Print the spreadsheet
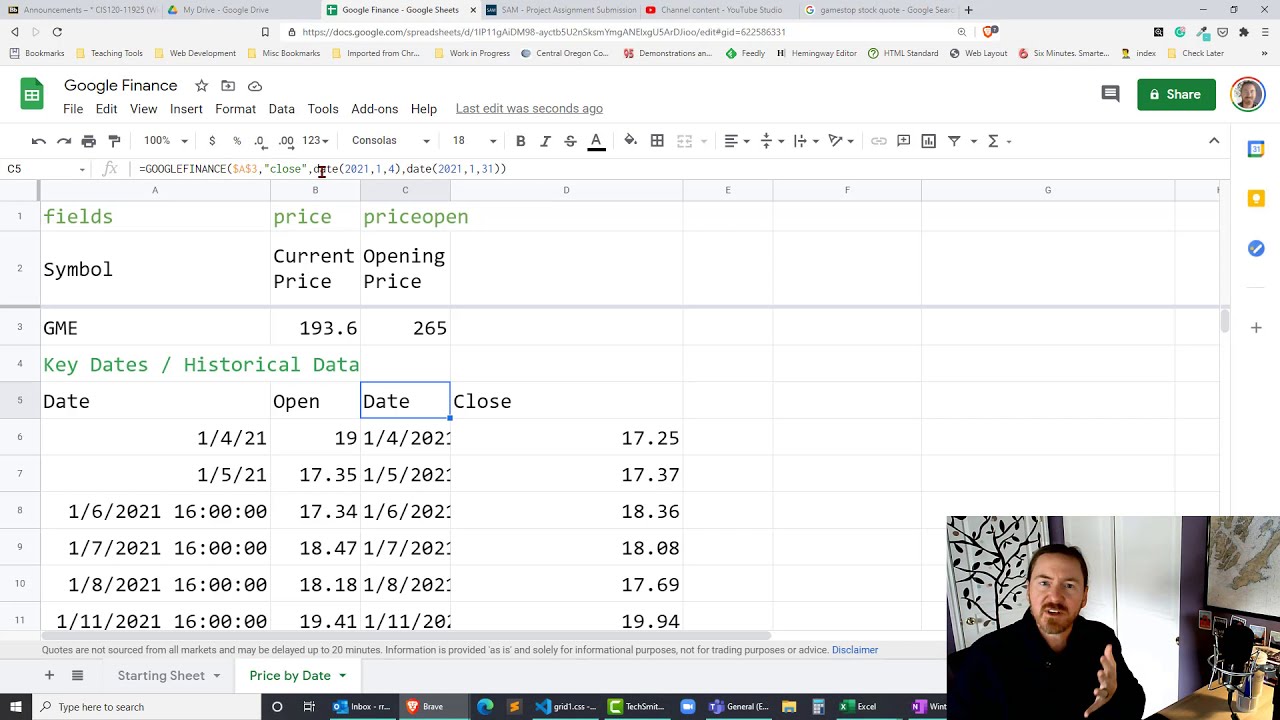 pos(89,141)
